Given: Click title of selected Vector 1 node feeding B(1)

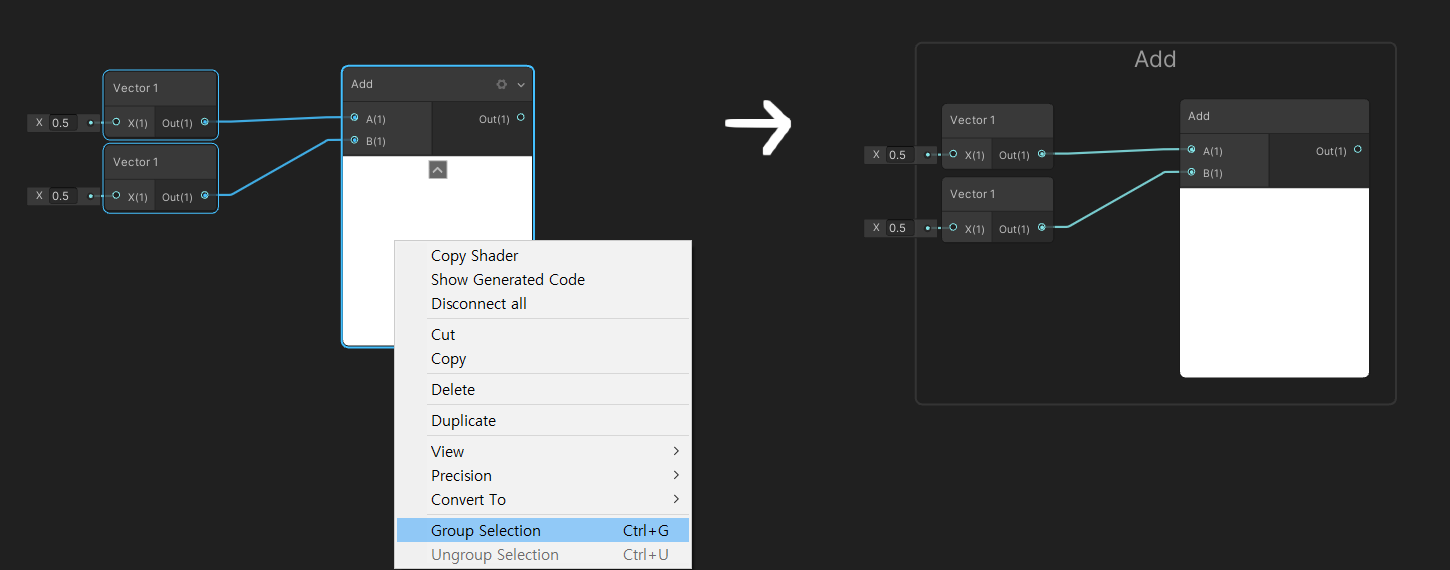Looking at the screenshot, I should pyautogui.click(x=136, y=162).
